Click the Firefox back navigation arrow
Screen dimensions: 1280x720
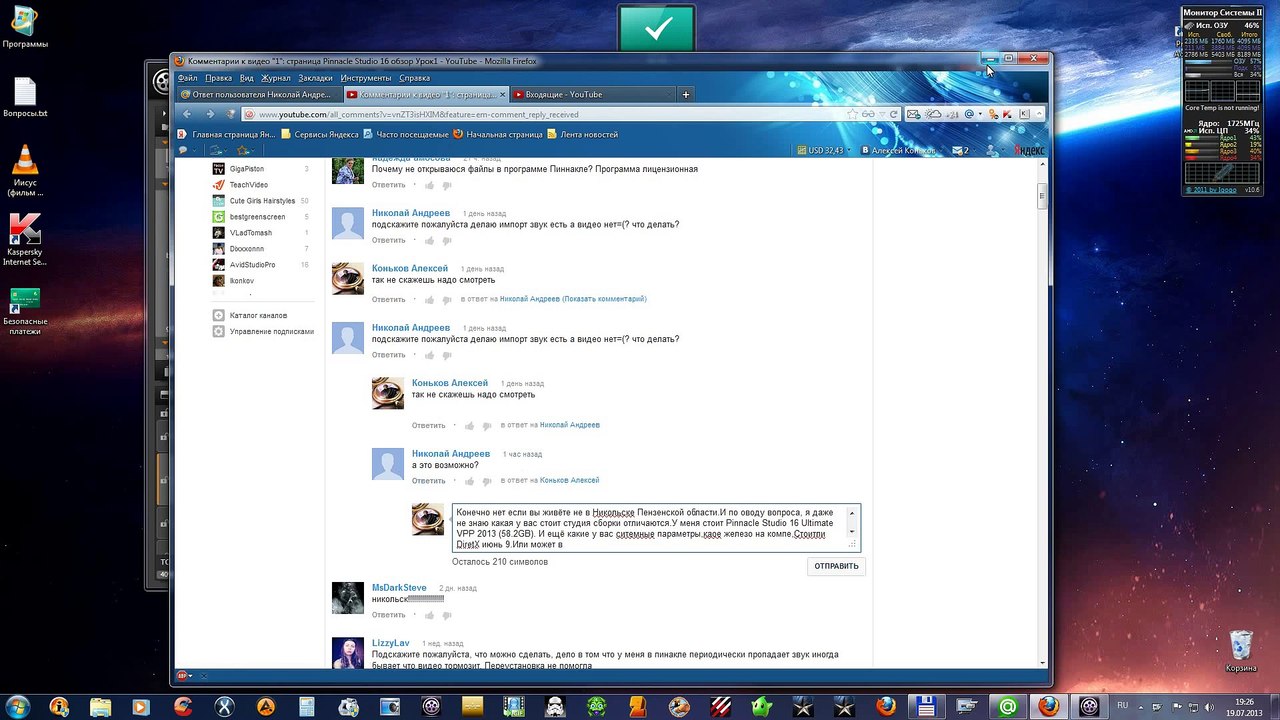click(187, 114)
